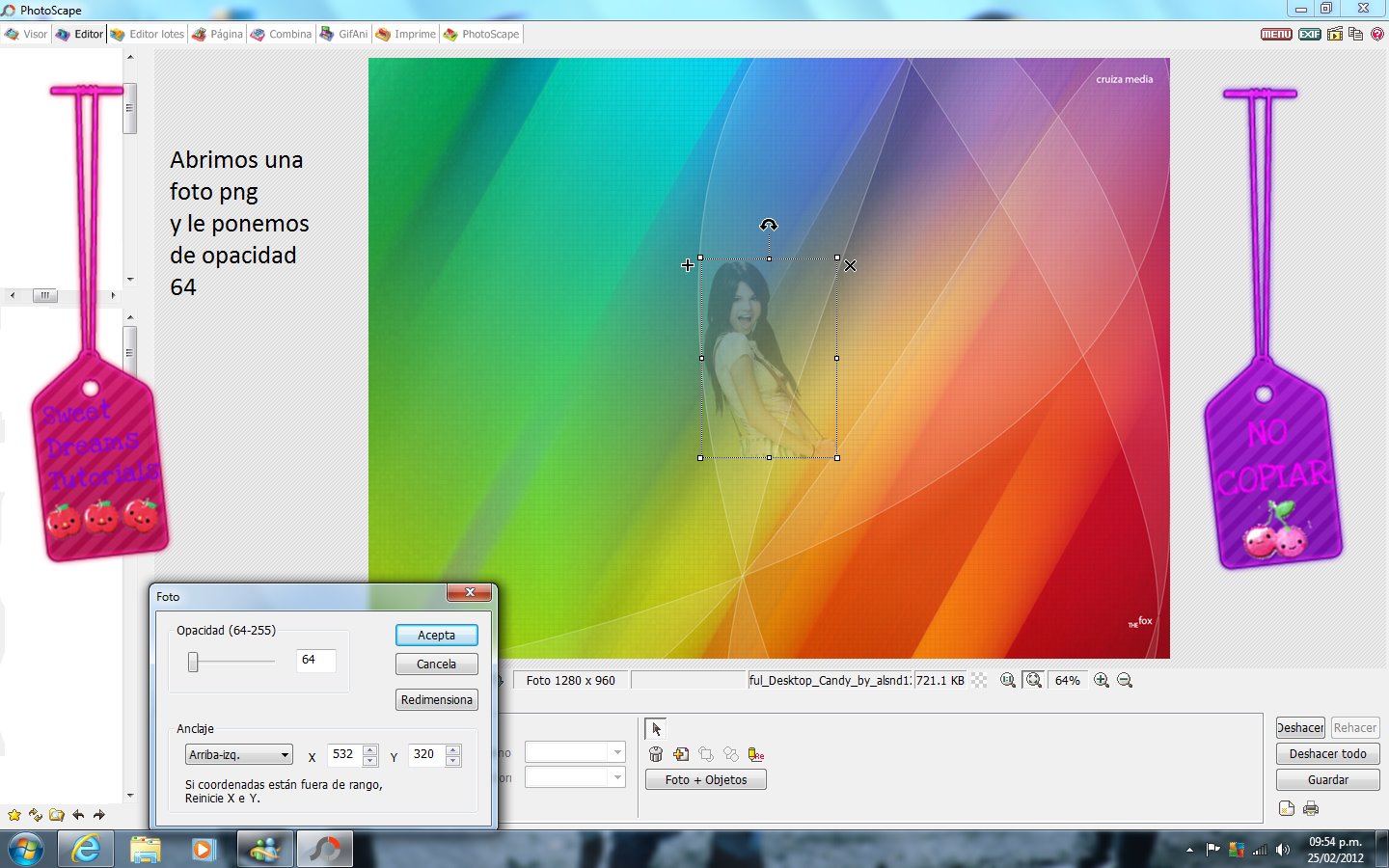1389x868 pixels.
Task: Click the rotate handle above the selected photo
Action: click(x=769, y=226)
